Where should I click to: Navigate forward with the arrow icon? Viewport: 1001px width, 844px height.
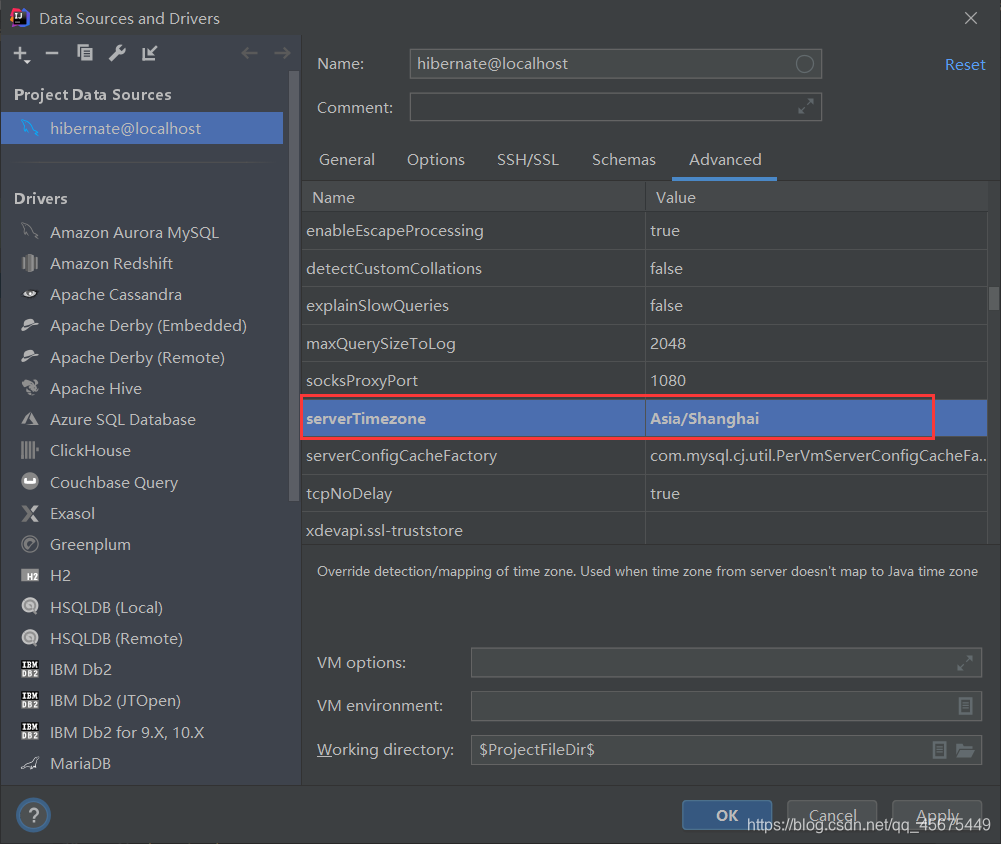283,53
